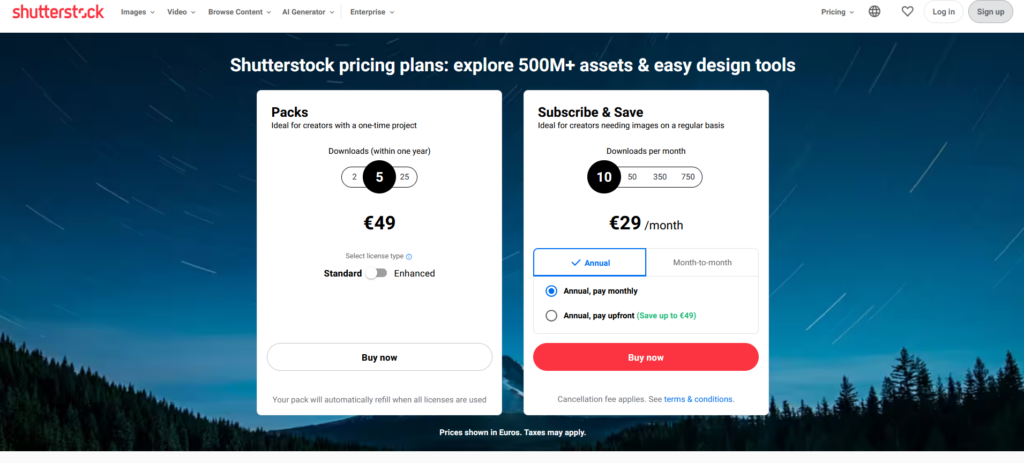1024x463 pixels.
Task: Select the Annual billing tab
Action: 590,262
